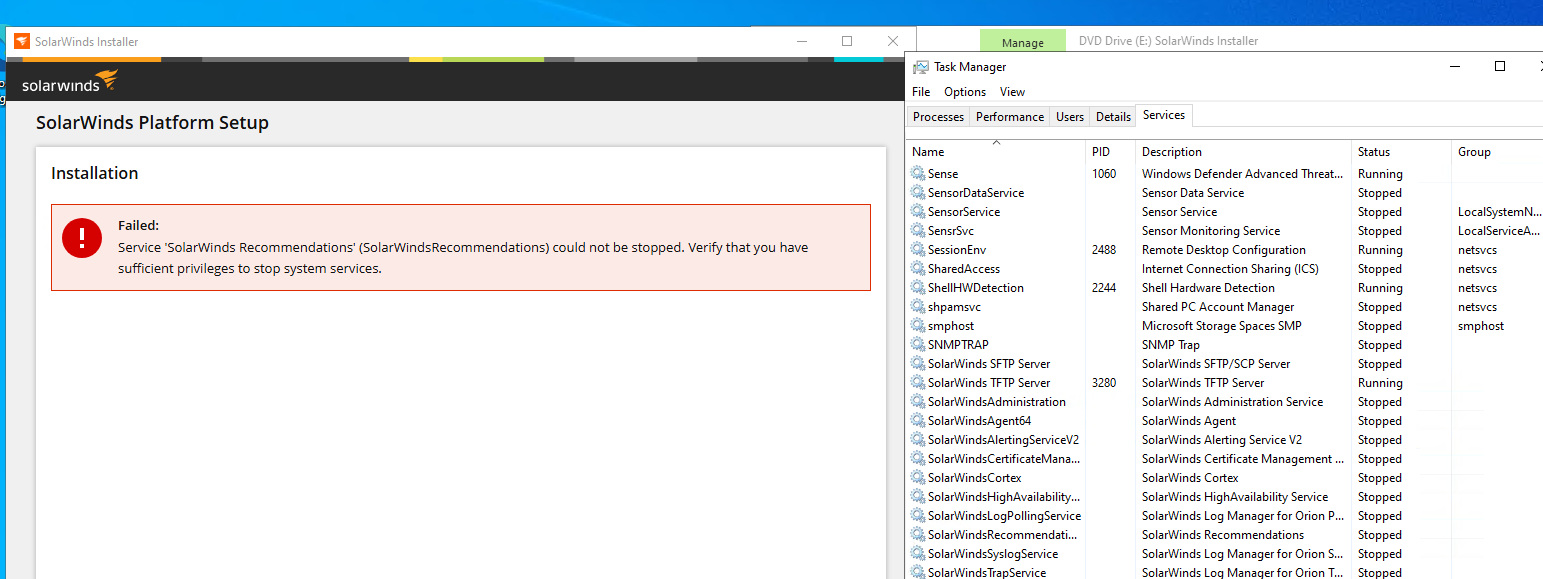Click the Running status of SolarWinds TFTP Server

tap(1380, 383)
